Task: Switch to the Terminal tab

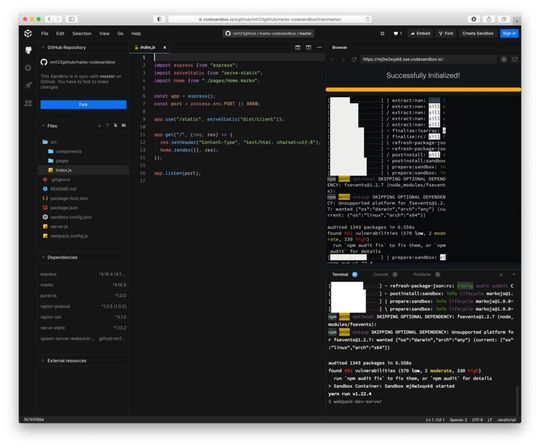Action: coord(344,274)
